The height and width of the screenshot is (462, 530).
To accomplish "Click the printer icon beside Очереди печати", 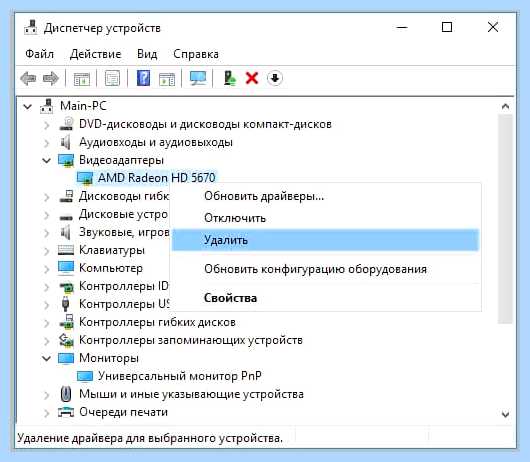I will (x=66, y=412).
